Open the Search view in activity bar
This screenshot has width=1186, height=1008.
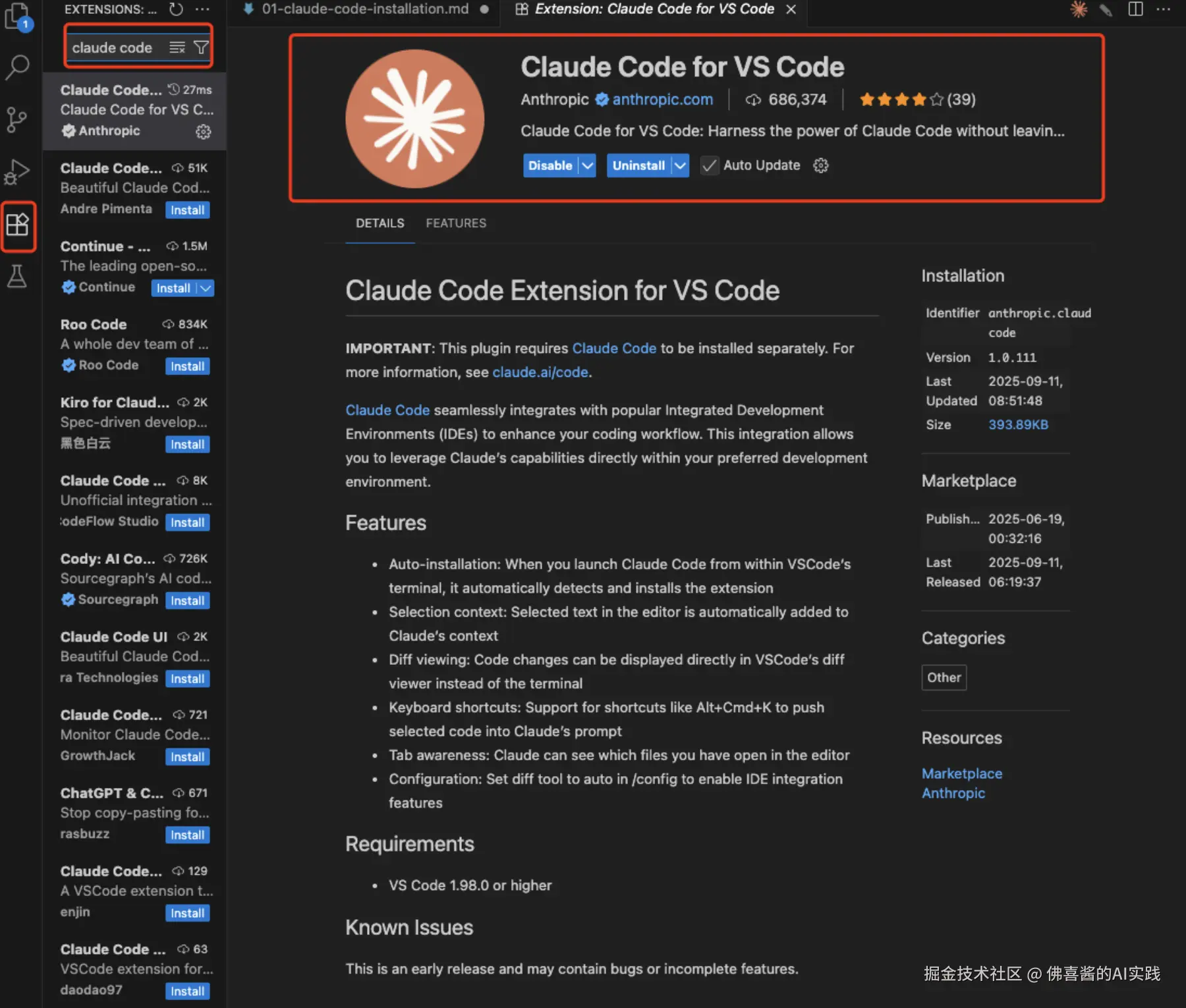point(17,67)
